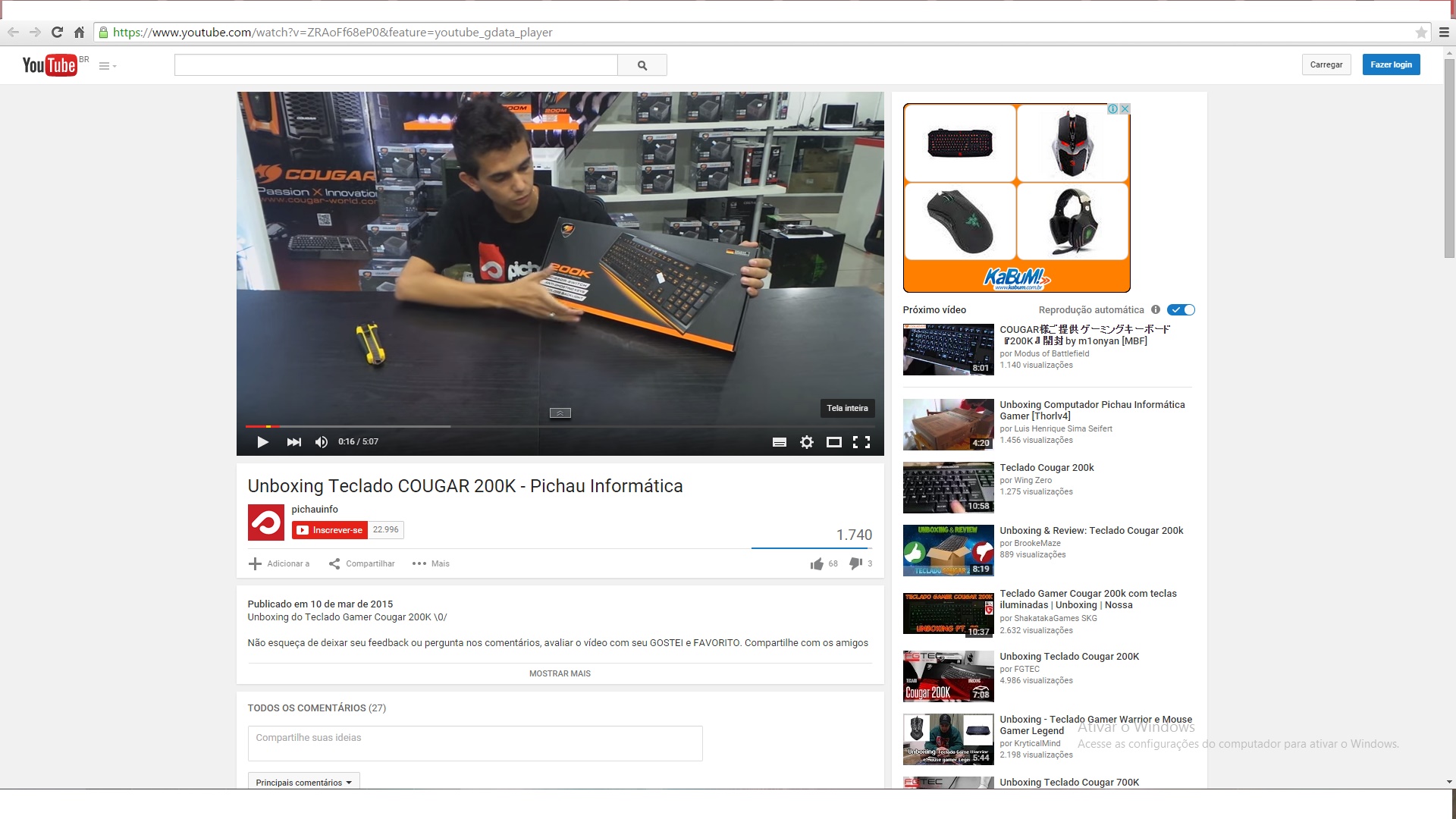
Task: Click the page scrollbar thumb
Action: click(1449, 157)
